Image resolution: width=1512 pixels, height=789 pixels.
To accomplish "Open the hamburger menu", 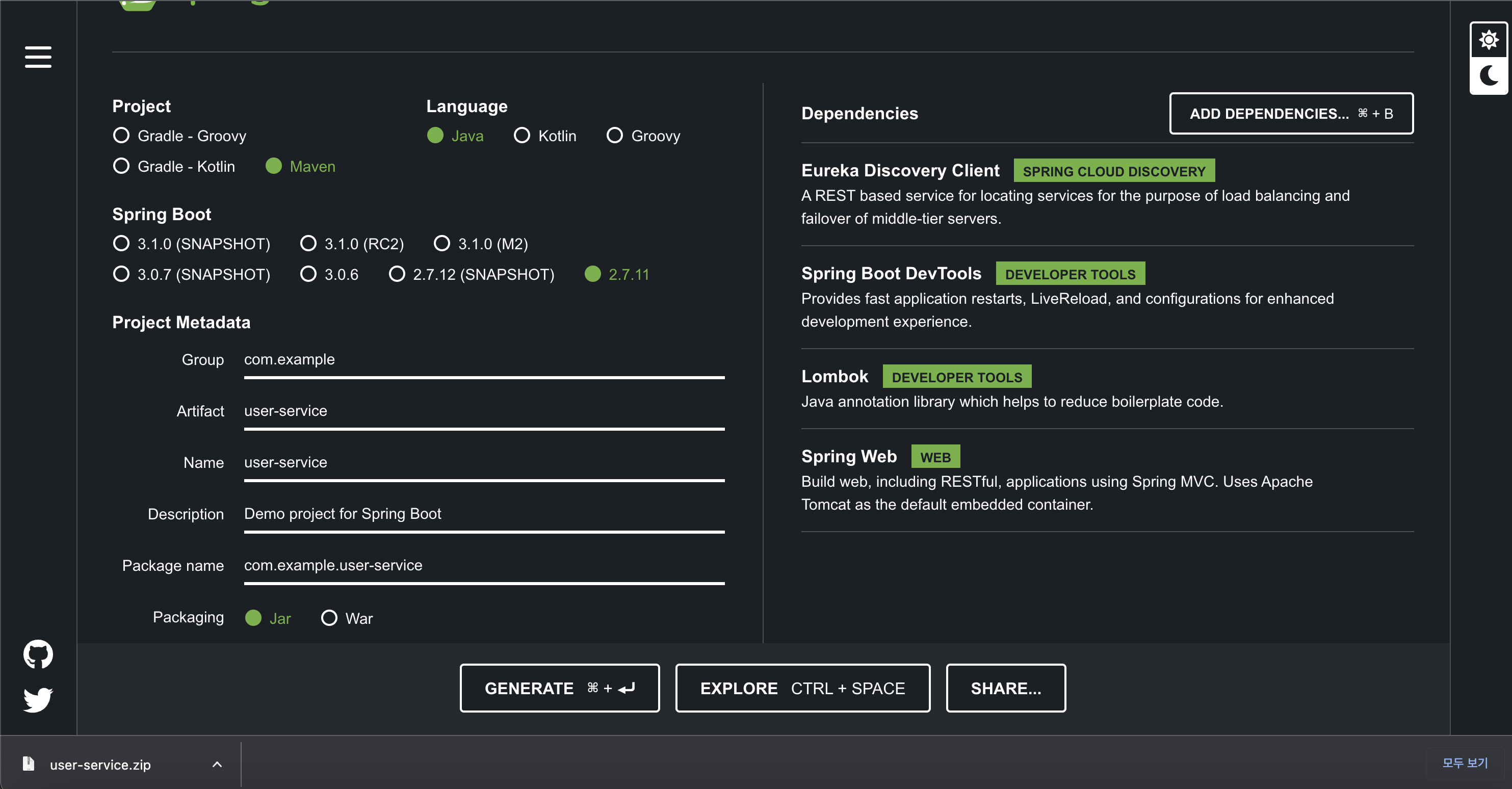I will pos(38,57).
